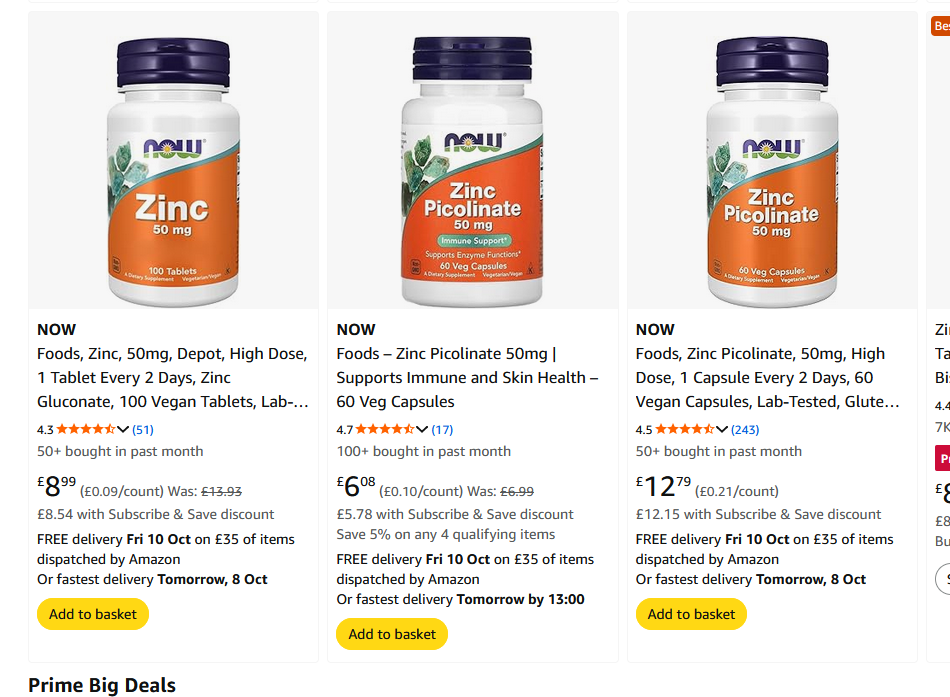Add £6.08 Zinc Picolinate to basket
This screenshot has height=697, width=950.
(392, 634)
